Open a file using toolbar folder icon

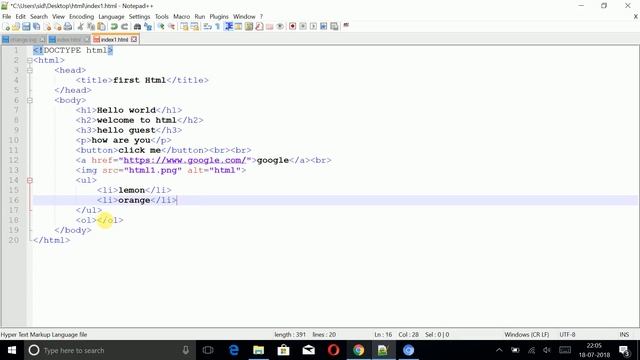click(16, 27)
